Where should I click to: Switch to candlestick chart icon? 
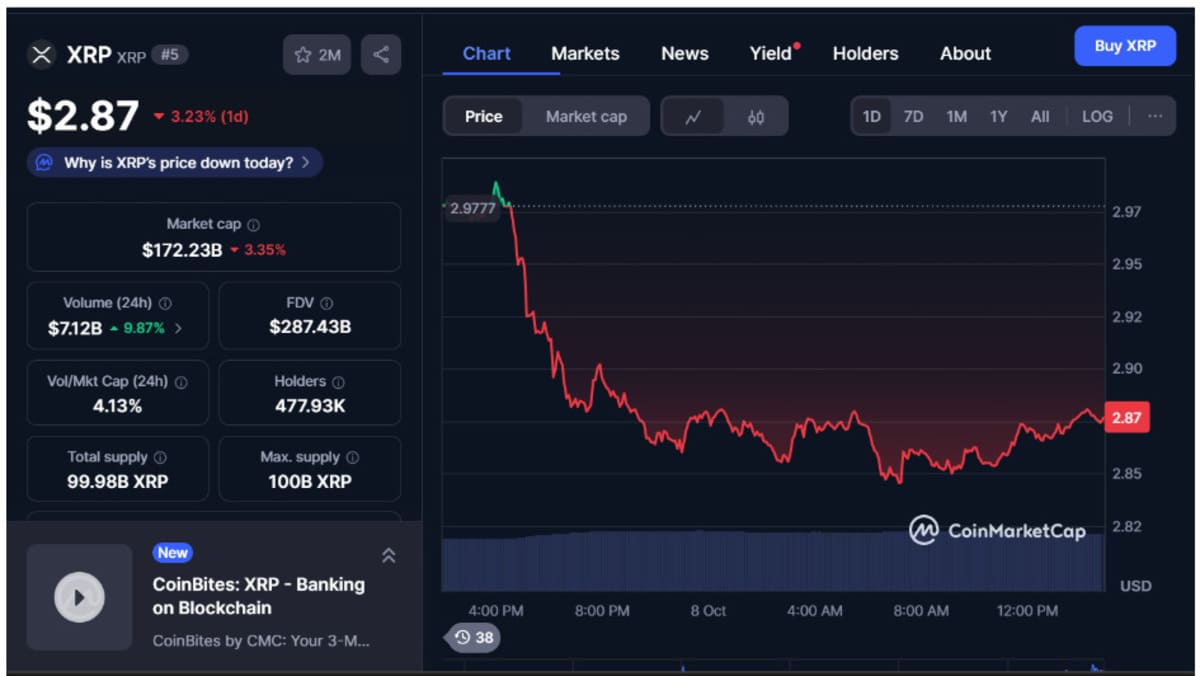[x=756, y=117]
